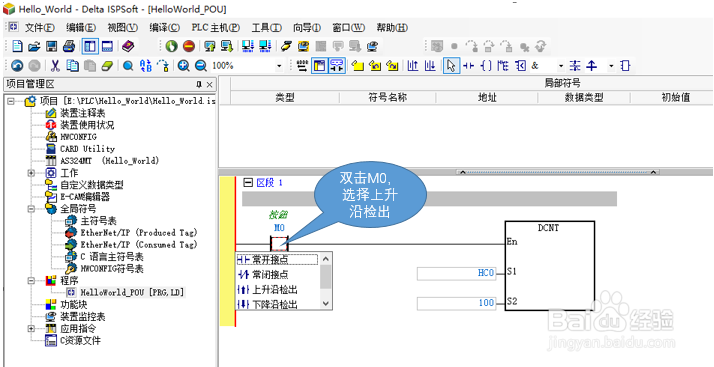This screenshot has height=367, width=714.
Task: Click the green Check syntax icon
Action: pos(171,46)
